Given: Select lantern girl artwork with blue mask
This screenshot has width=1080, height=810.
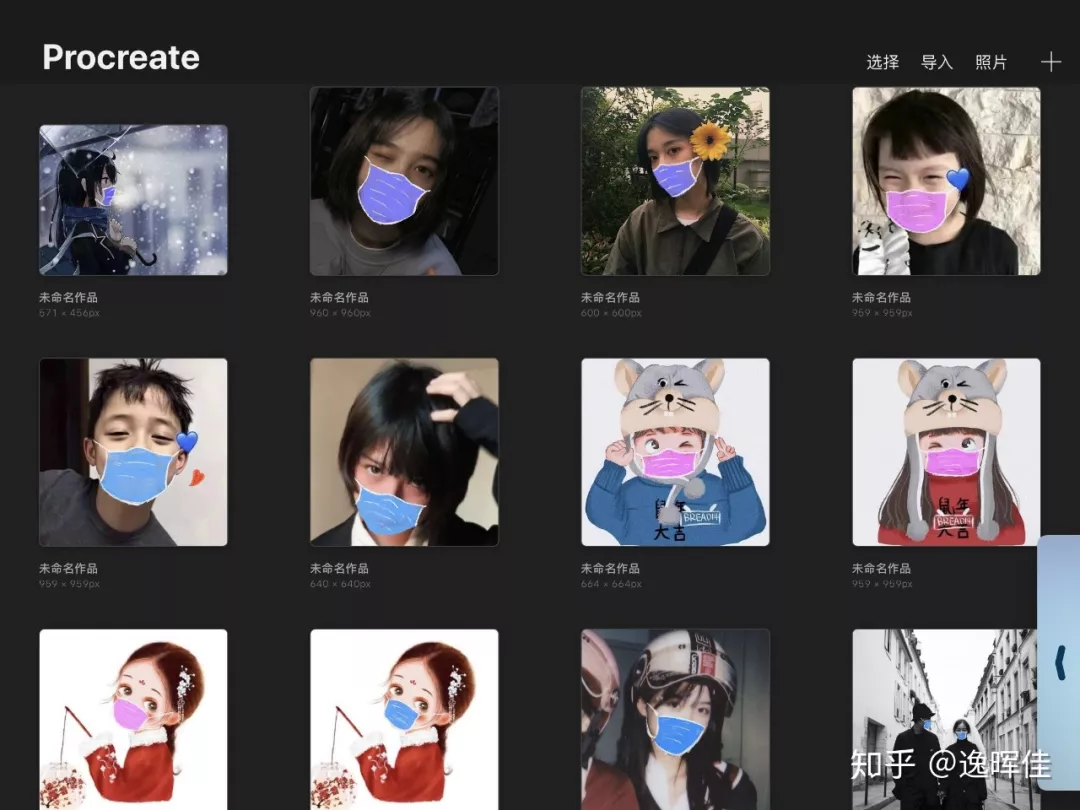Looking at the screenshot, I should [404, 719].
